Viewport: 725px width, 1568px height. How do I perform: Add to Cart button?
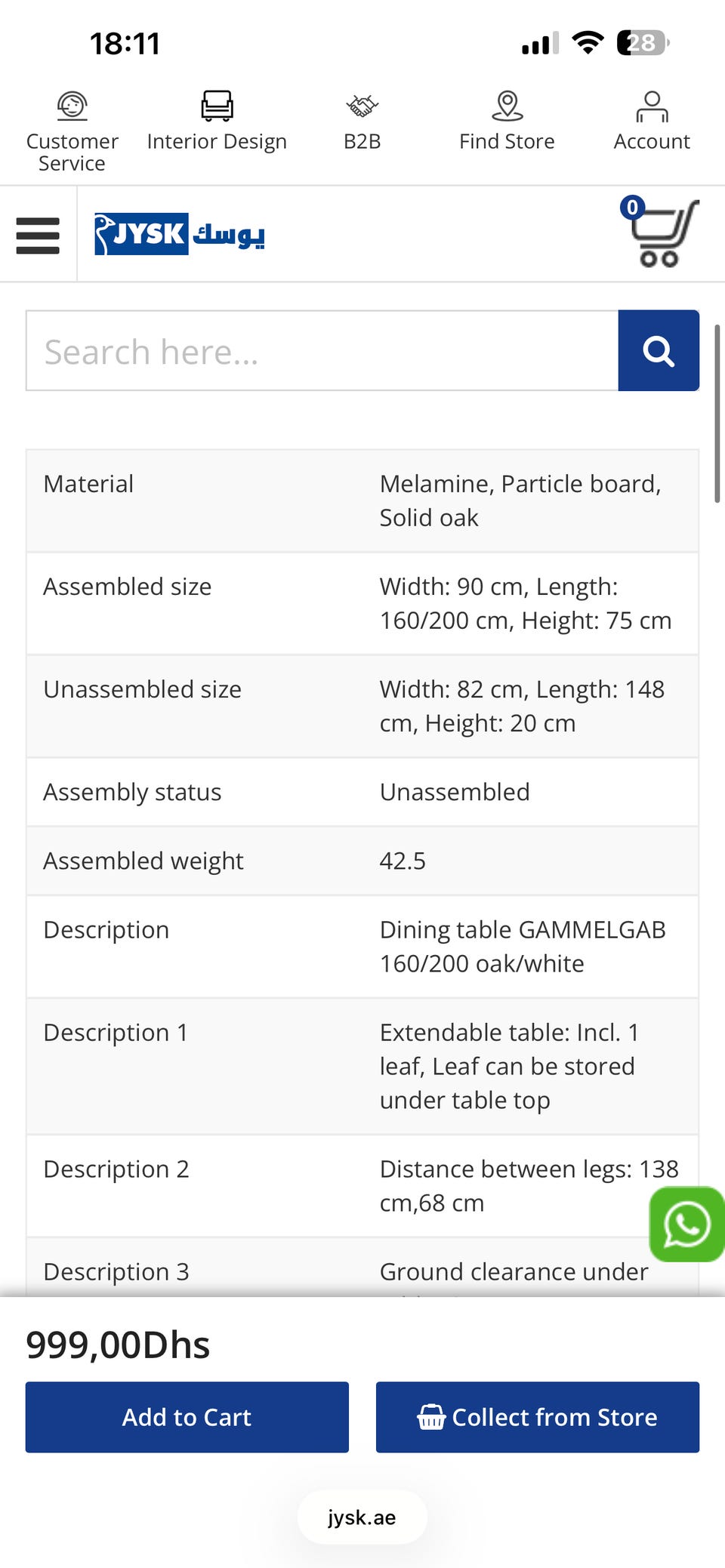coord(187,1417)
